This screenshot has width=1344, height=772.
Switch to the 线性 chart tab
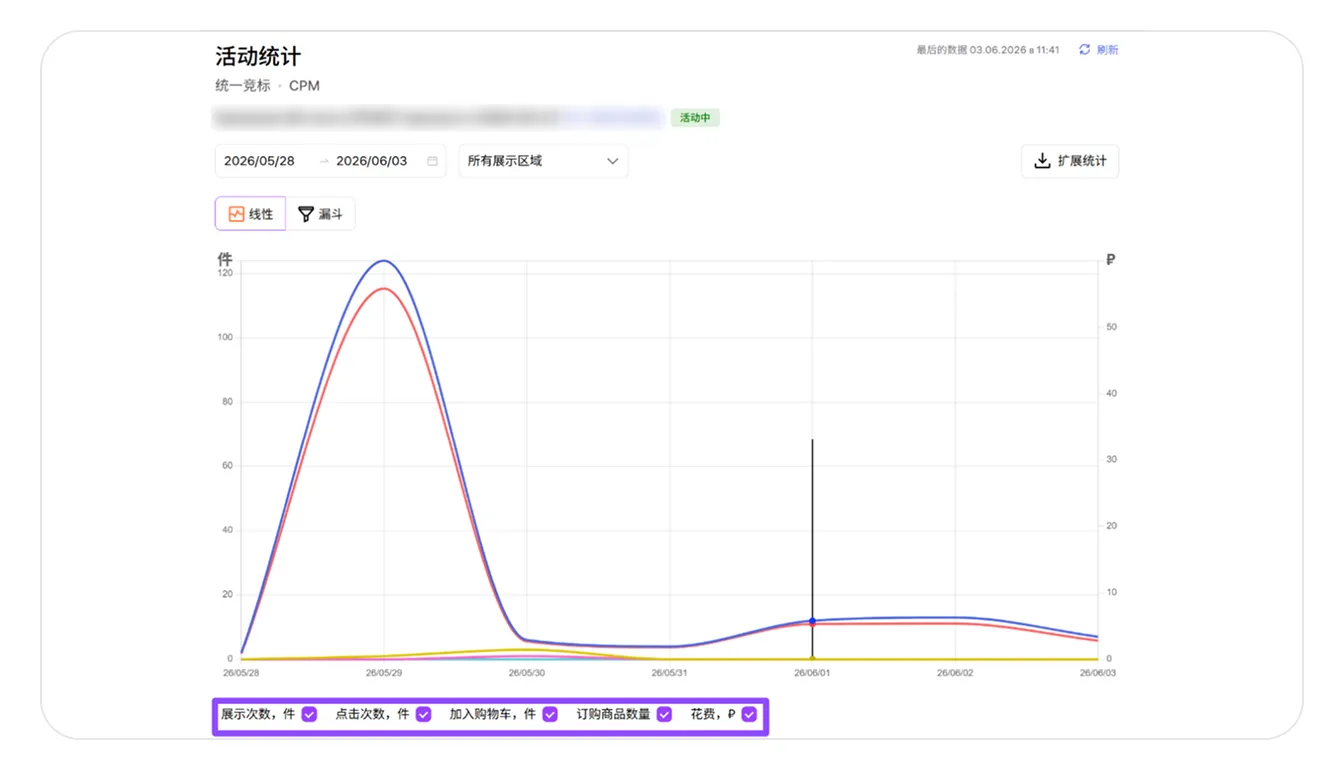pos(250,214)
